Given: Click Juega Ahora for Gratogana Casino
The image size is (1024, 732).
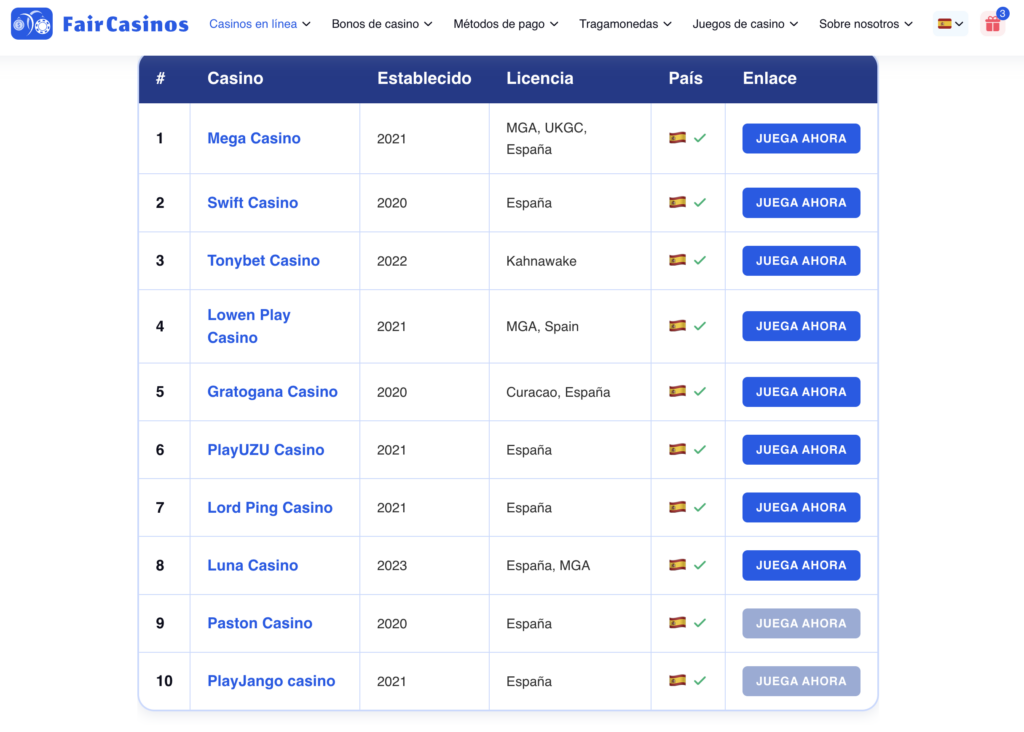Looking at the screenshot, I should (x=801, y=392).
